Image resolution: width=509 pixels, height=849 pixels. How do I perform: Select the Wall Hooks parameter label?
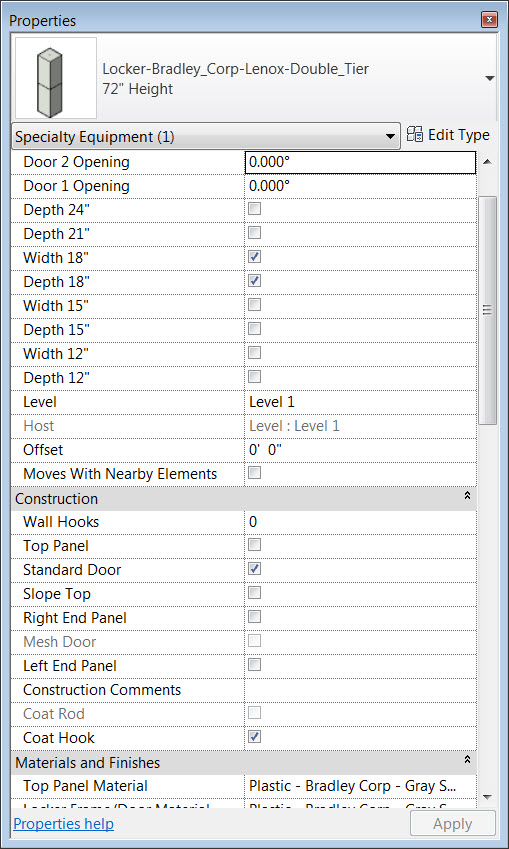(x=61, y=521)
